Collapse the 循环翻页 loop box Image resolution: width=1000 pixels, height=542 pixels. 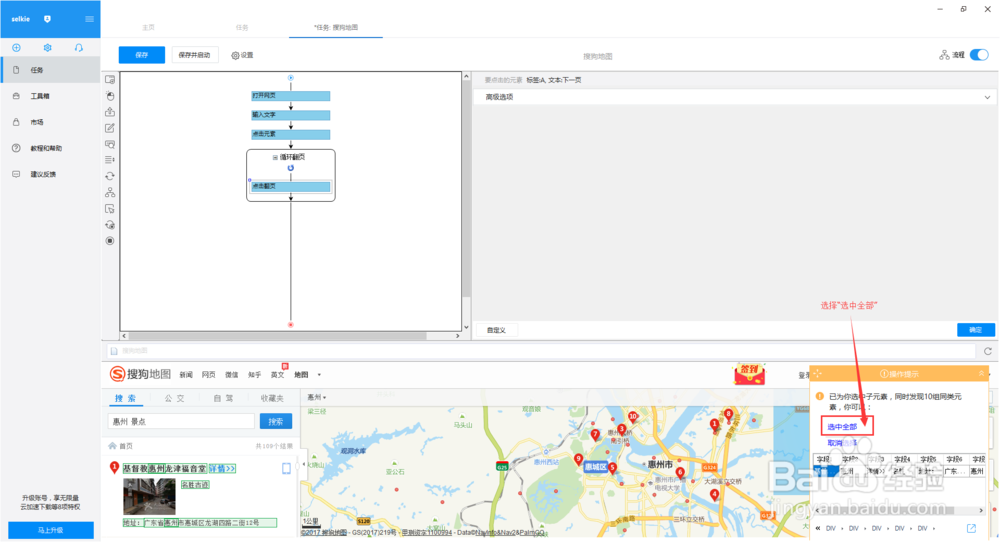276,157
